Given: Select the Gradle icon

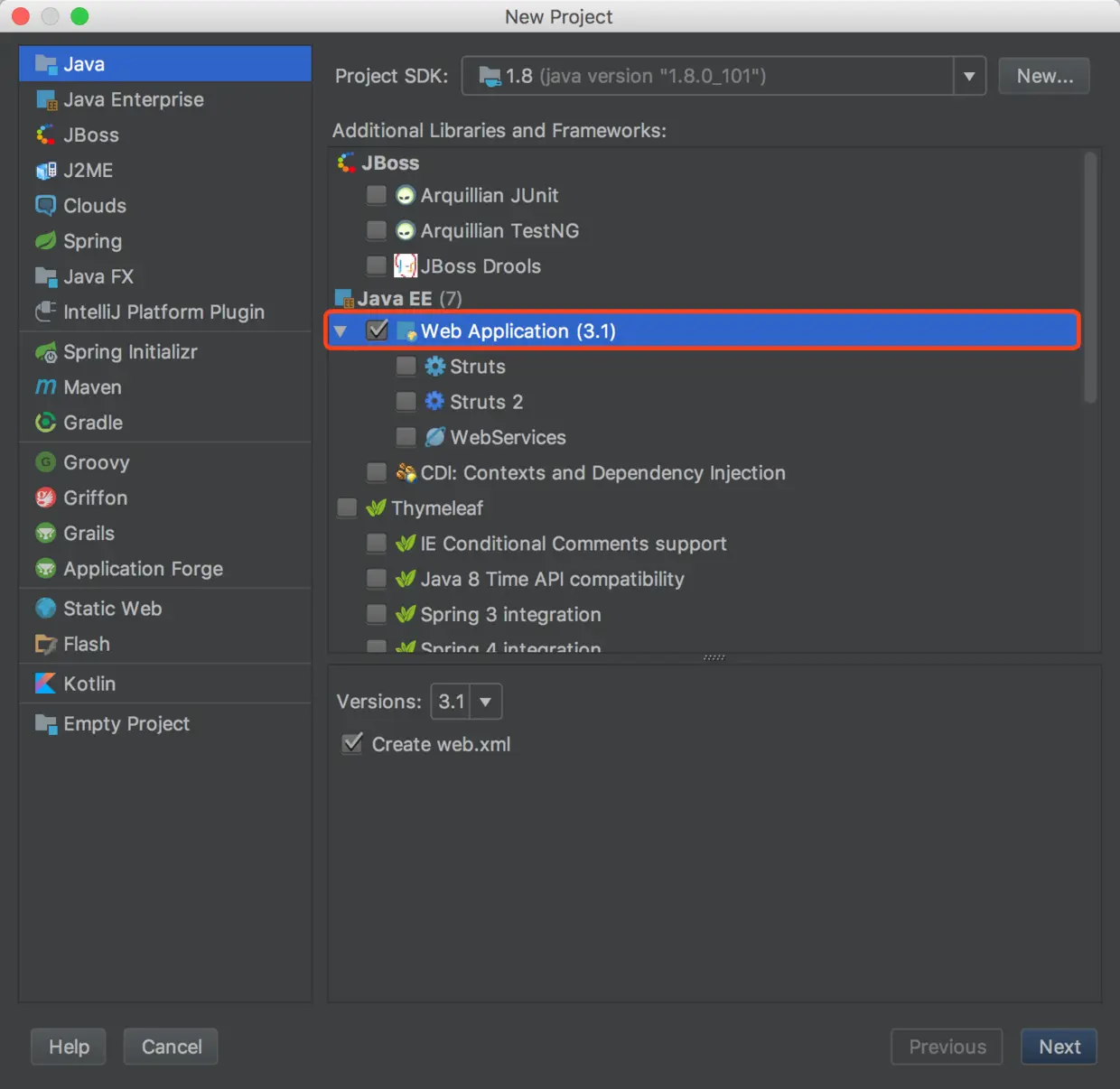Looking at the screenshot, I should (x=46, y=423).
